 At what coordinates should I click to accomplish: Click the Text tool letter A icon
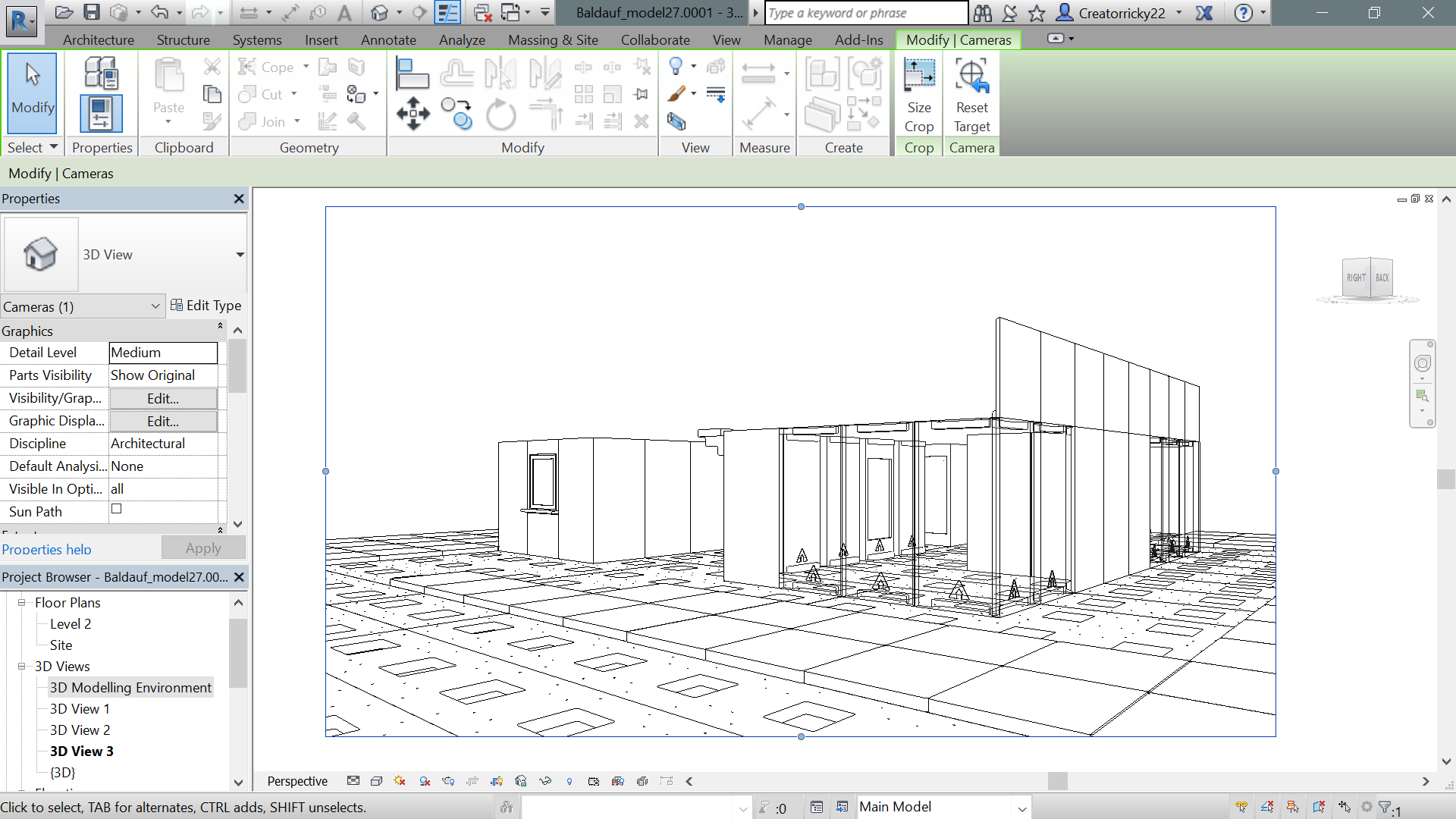(x=344, y=12)
